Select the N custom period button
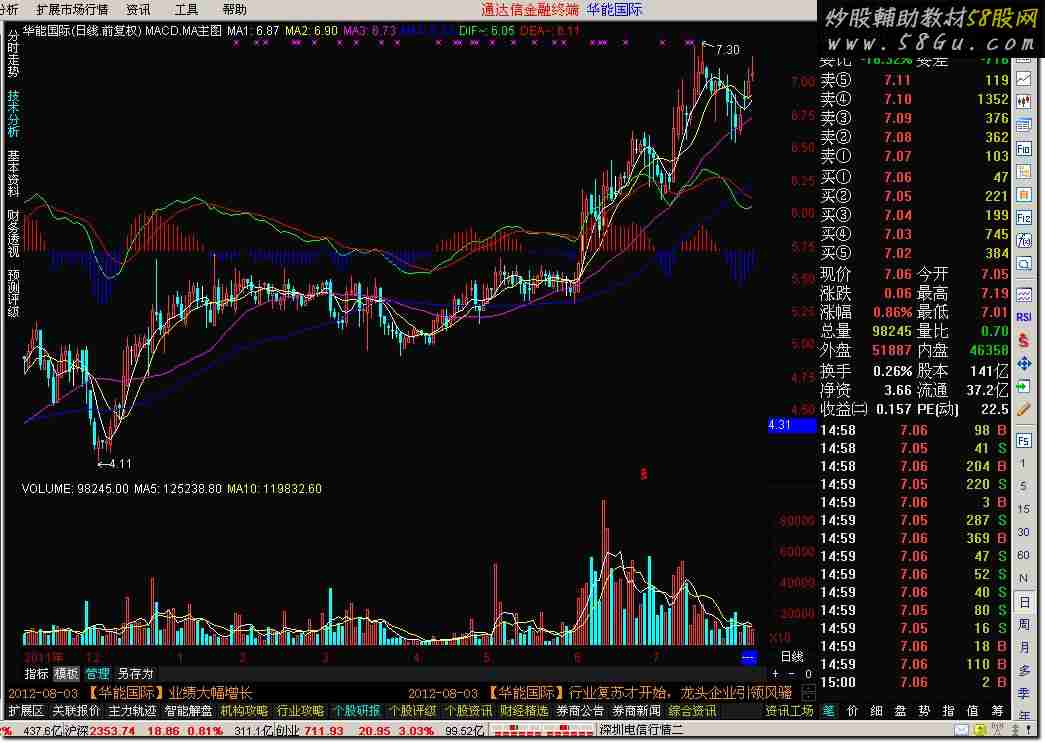1045x743 pixels. (1023, 578)
